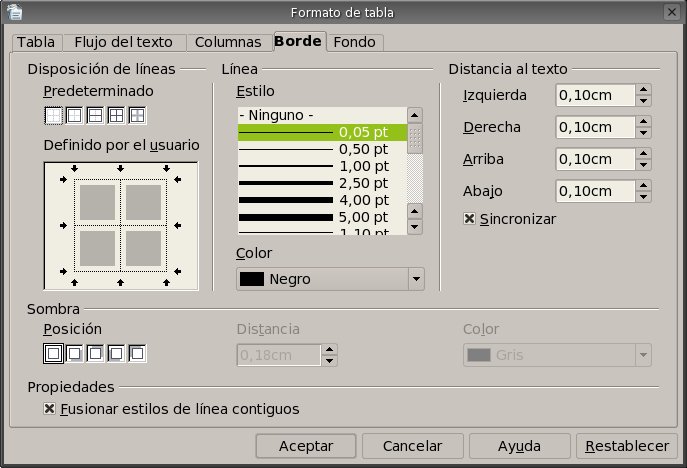Decrease the Abajo distance value
This screenshot has width=687, height=468.
[644, 197]
